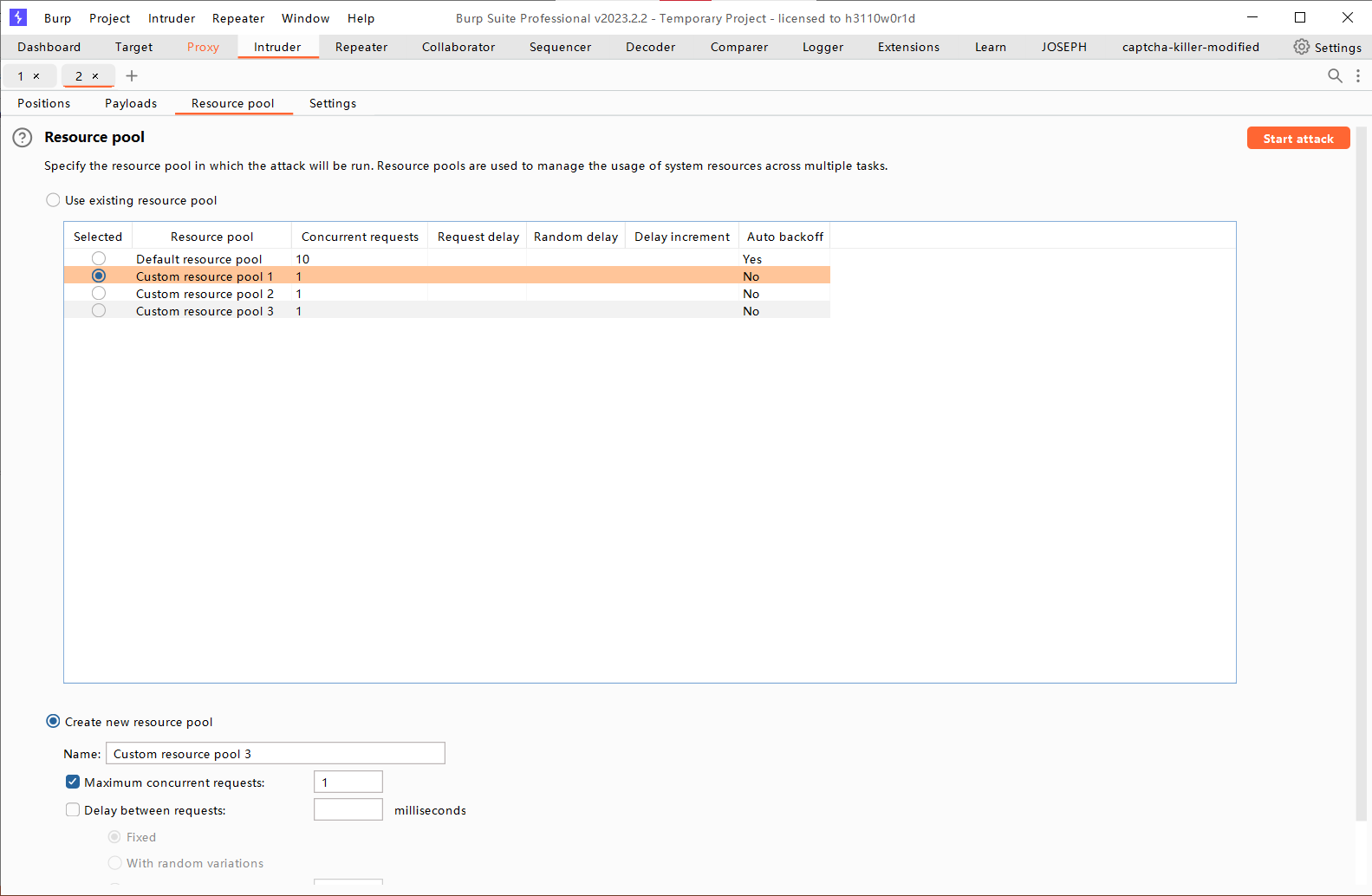
Task: Click the resource pool Name field
Action: 276,753
